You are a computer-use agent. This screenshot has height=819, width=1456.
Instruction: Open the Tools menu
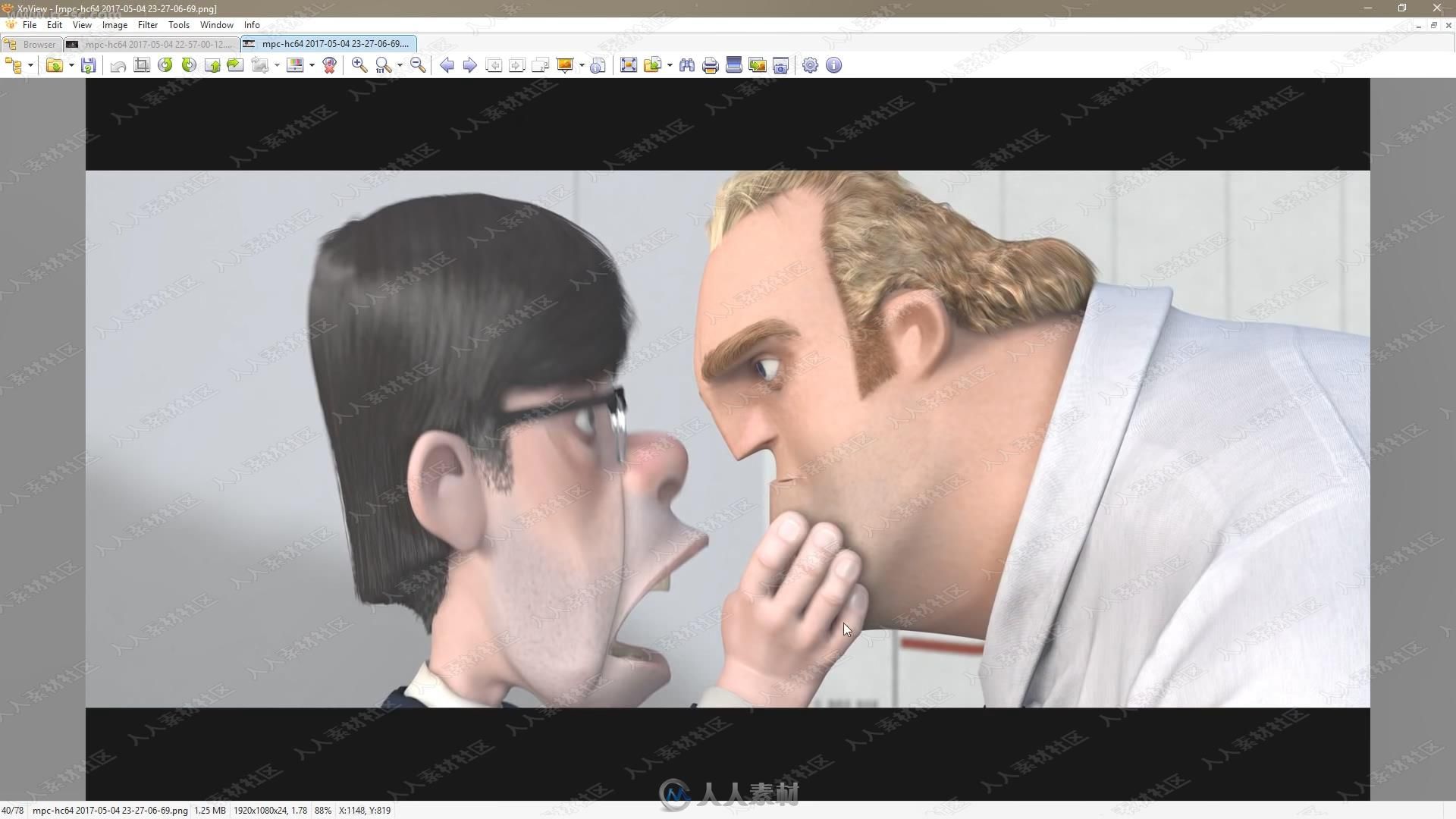point(179,25)
